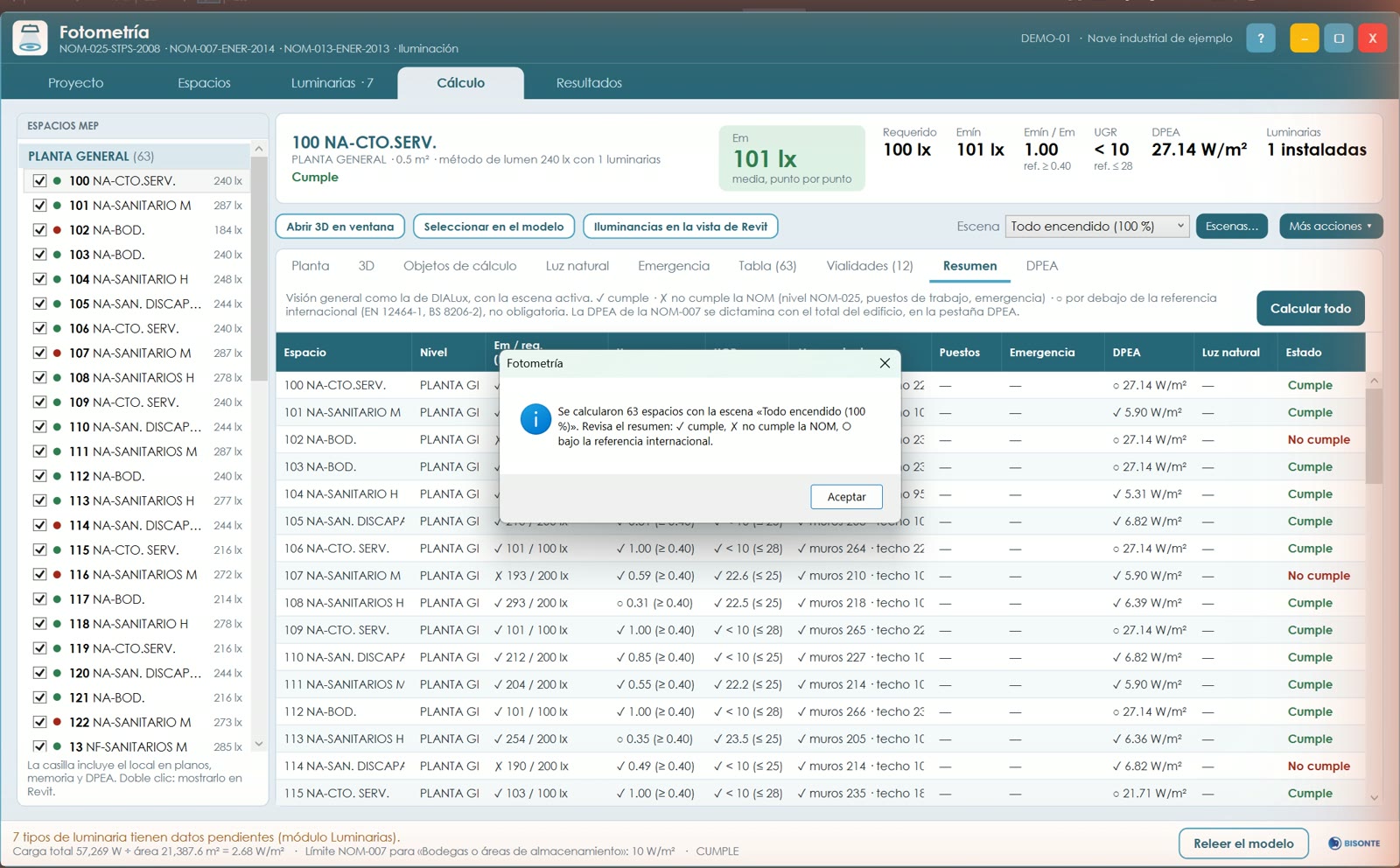Click the Espacio column header
Screen dimensions: 1400x868
click(343, 353)
